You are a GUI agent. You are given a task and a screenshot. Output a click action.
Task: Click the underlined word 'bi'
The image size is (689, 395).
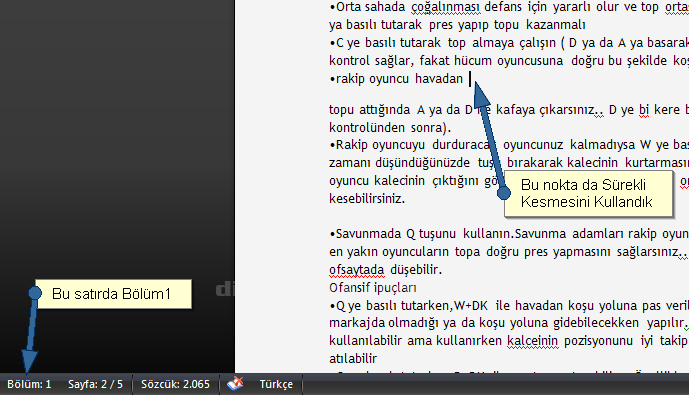(x=644, y=109)
